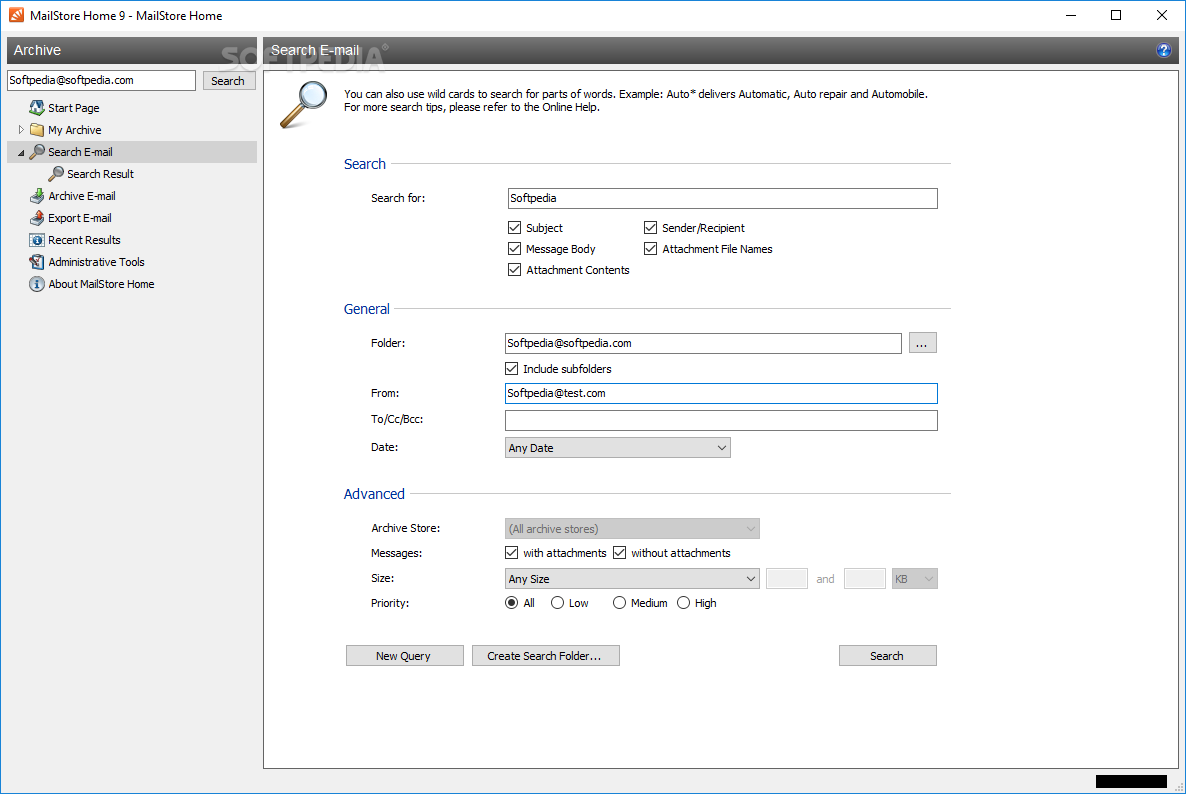Image resolution: width=1186 pixels, height=794 pixels.
Task: Click the Recent Results icon
Action: pyautogui.click(x=36, y=240)
